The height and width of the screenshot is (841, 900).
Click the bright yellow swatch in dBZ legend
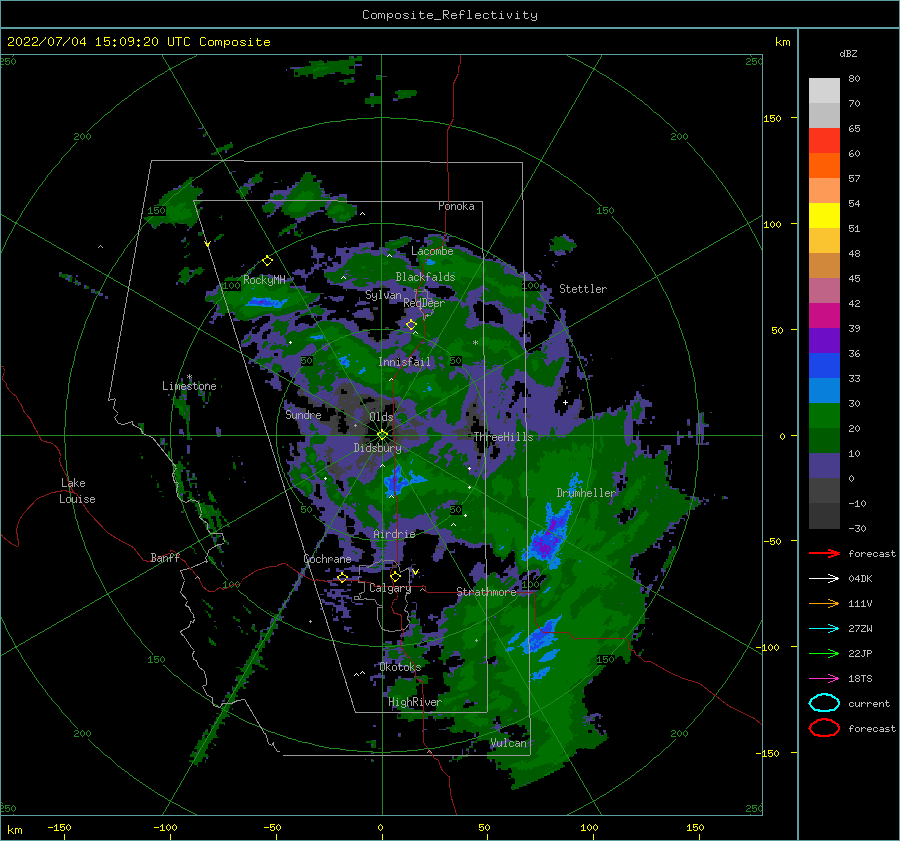coord(824,216)
